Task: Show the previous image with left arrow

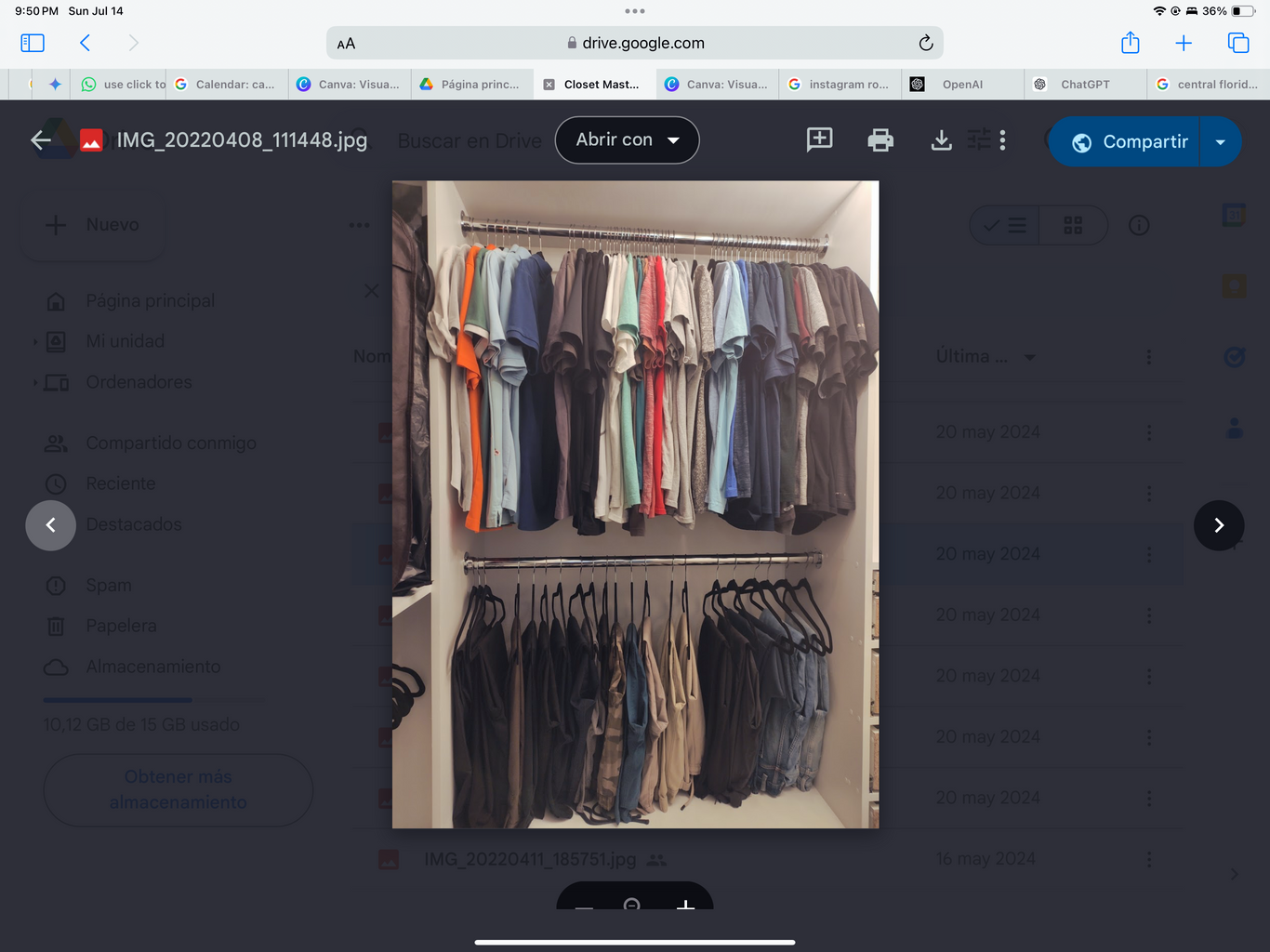Action: coord(50,525)
